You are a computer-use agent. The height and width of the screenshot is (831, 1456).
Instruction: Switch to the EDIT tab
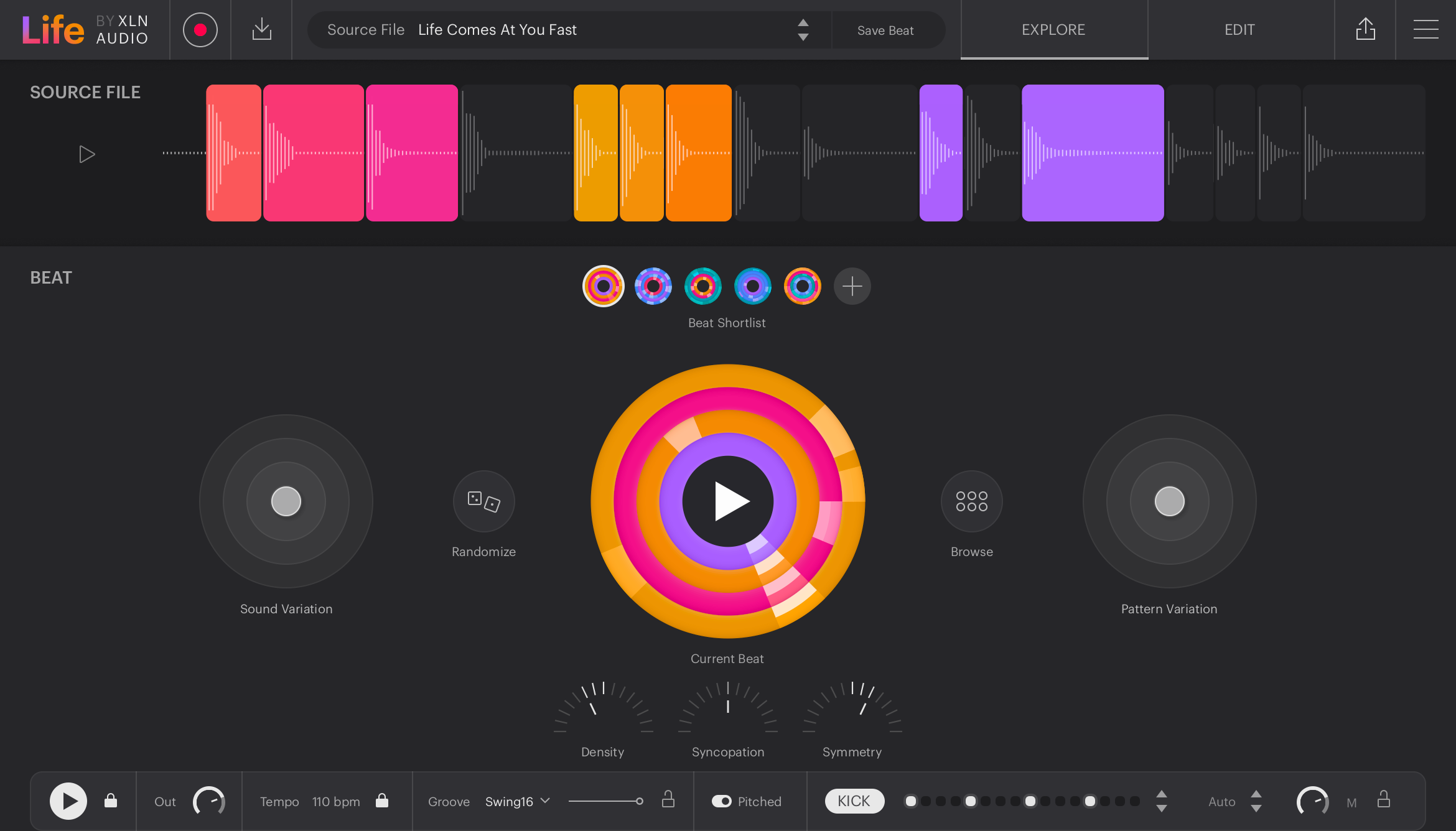coord(1239,29)
